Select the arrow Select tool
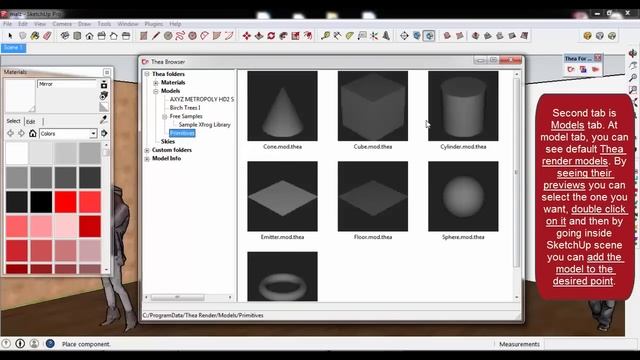This screenshot has width=640, height=360. pos(10,36)
